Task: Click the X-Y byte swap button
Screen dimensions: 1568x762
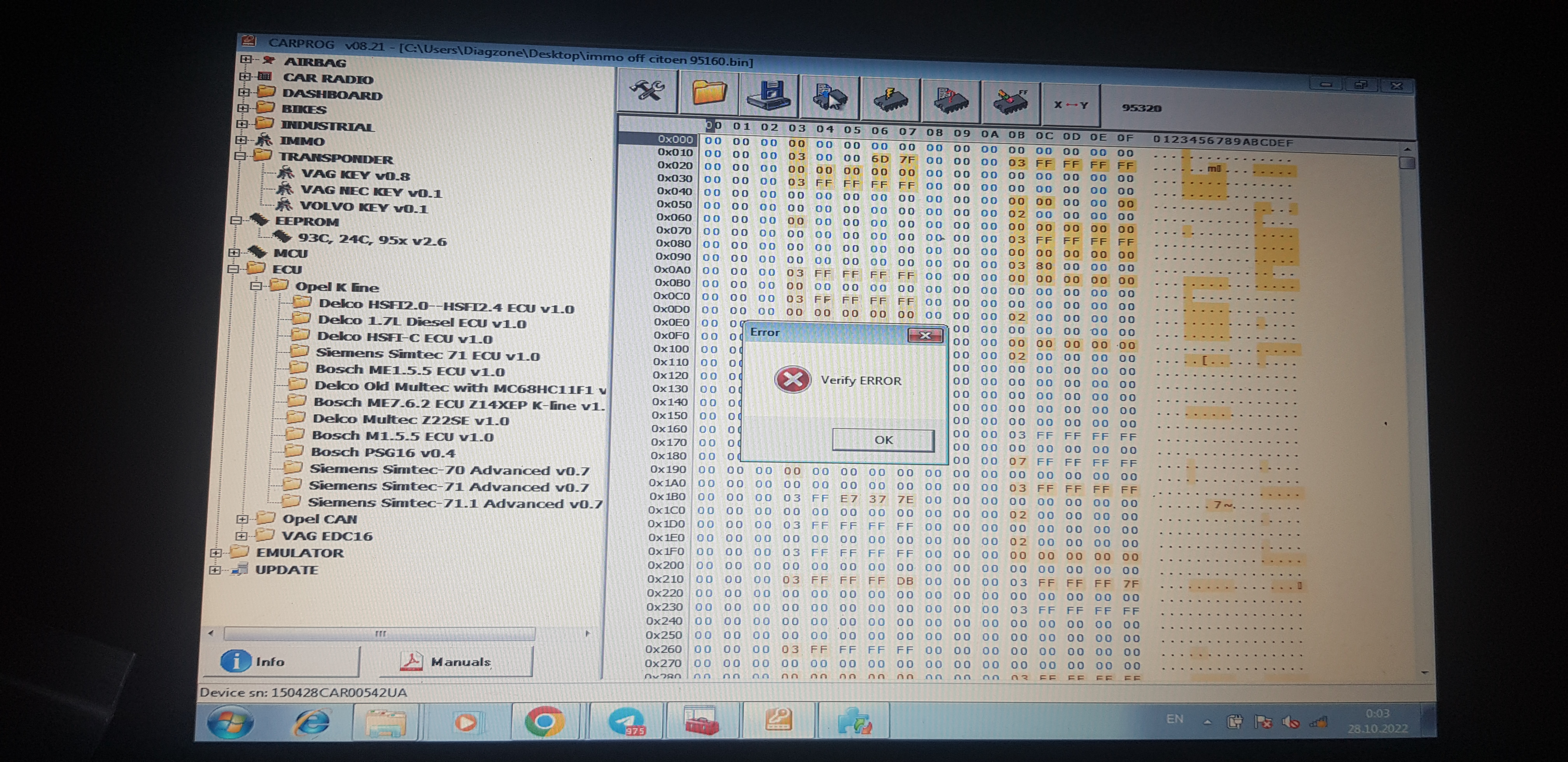Action: click(x=1071, y=105)
